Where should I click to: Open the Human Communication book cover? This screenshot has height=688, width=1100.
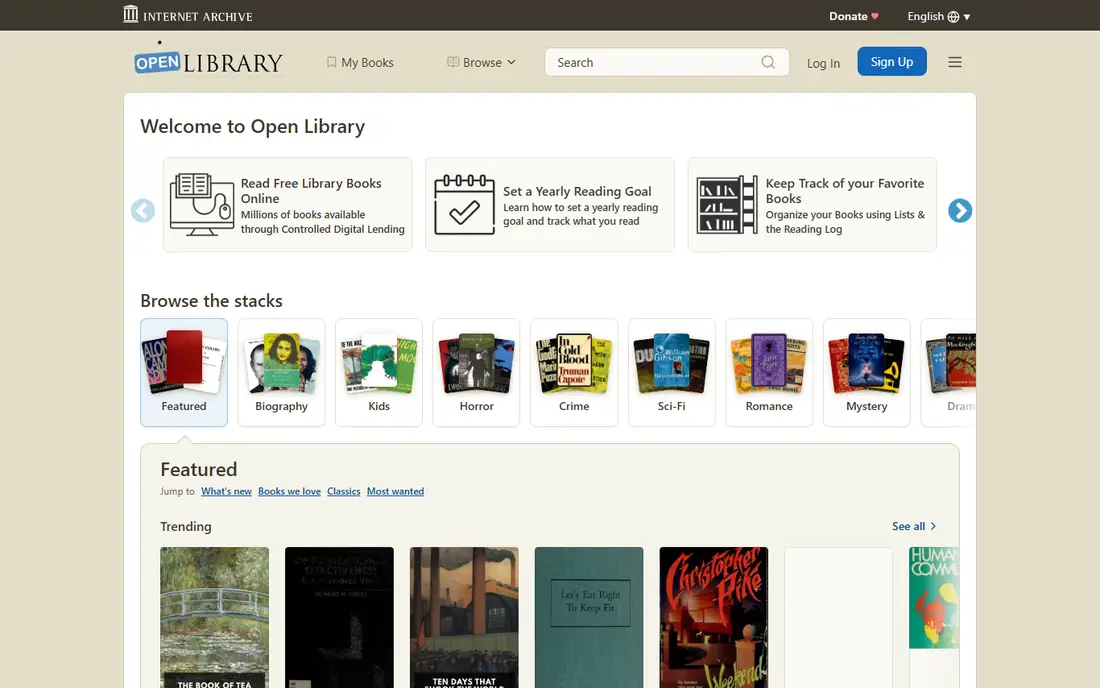pos(934,598)
